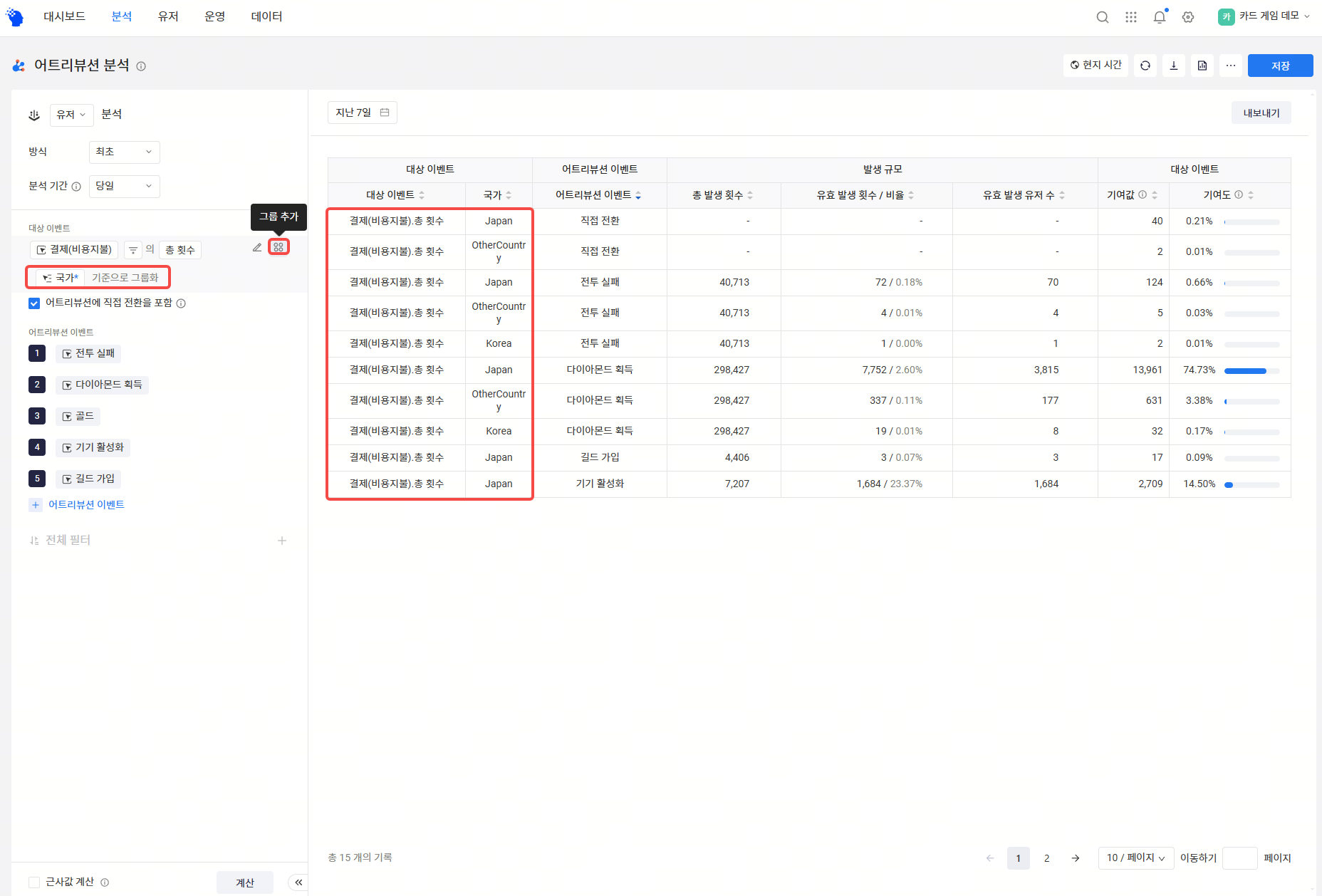
Task: Click the 어트리뷰션 이벤트 add link
Action: [77, 505]
